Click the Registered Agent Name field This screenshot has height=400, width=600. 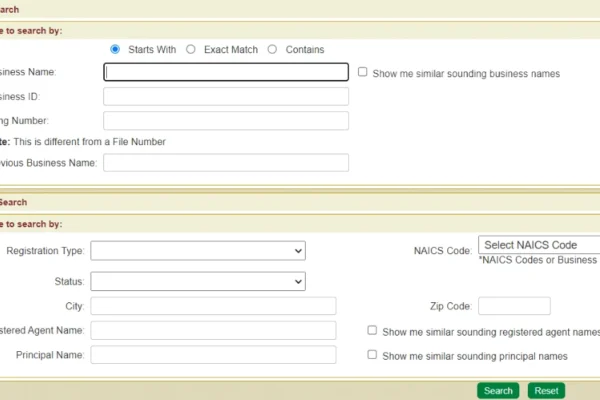click(213, 330)
